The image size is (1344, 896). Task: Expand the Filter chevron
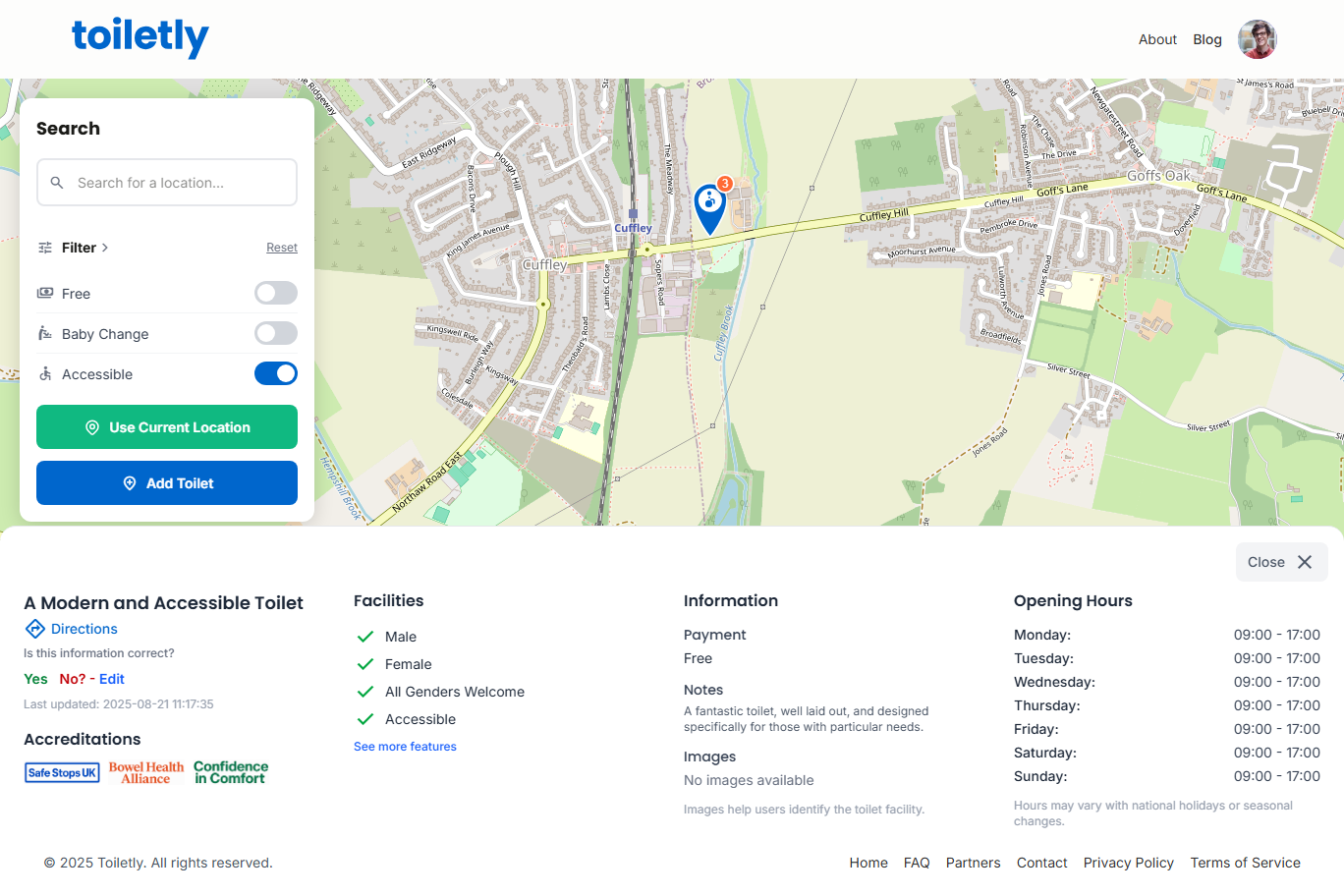(x=105, y=248)
